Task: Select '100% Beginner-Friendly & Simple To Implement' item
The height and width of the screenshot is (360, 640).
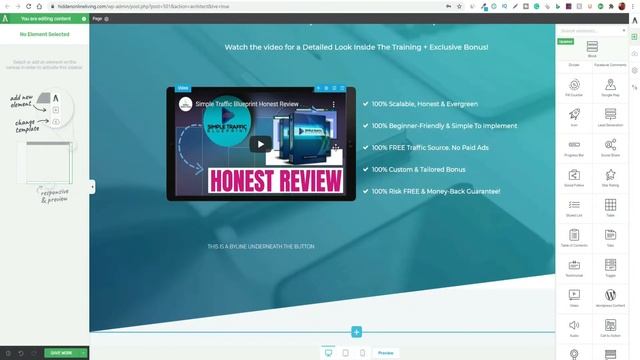Action: 444,126
